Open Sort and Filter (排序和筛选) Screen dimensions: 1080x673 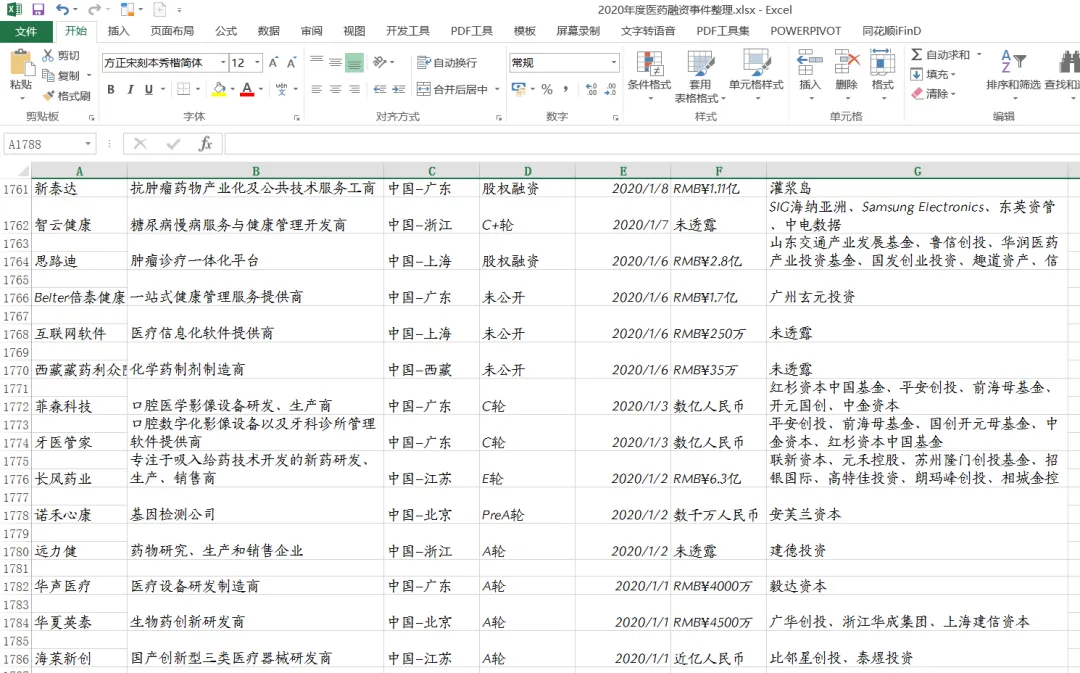click(x=1012, y=74)
